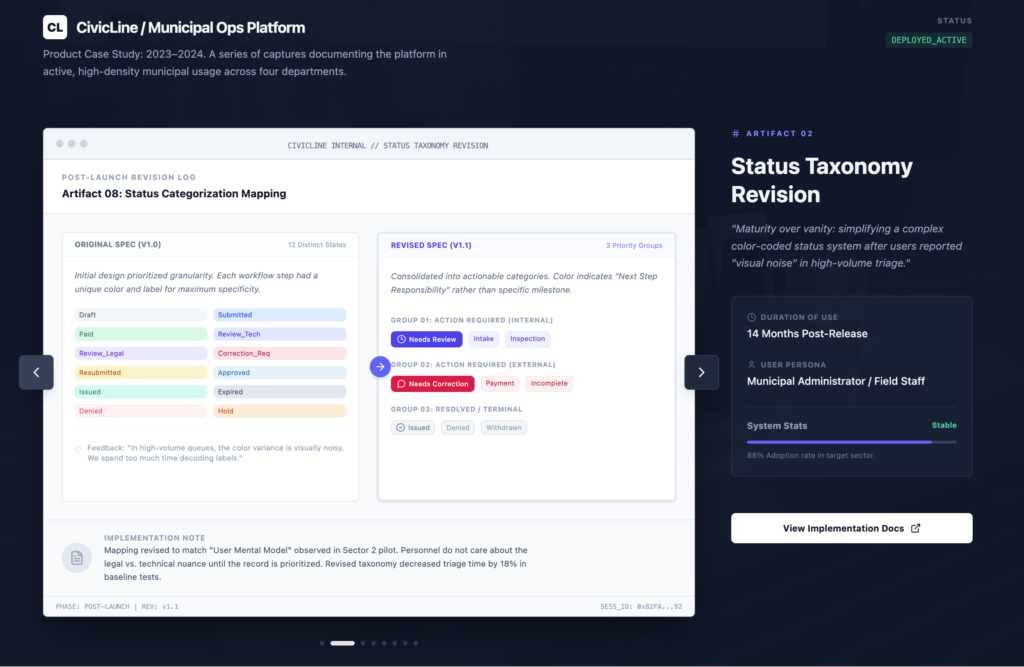
Task: Click the Stable status text
Action: tap(944, 425)
